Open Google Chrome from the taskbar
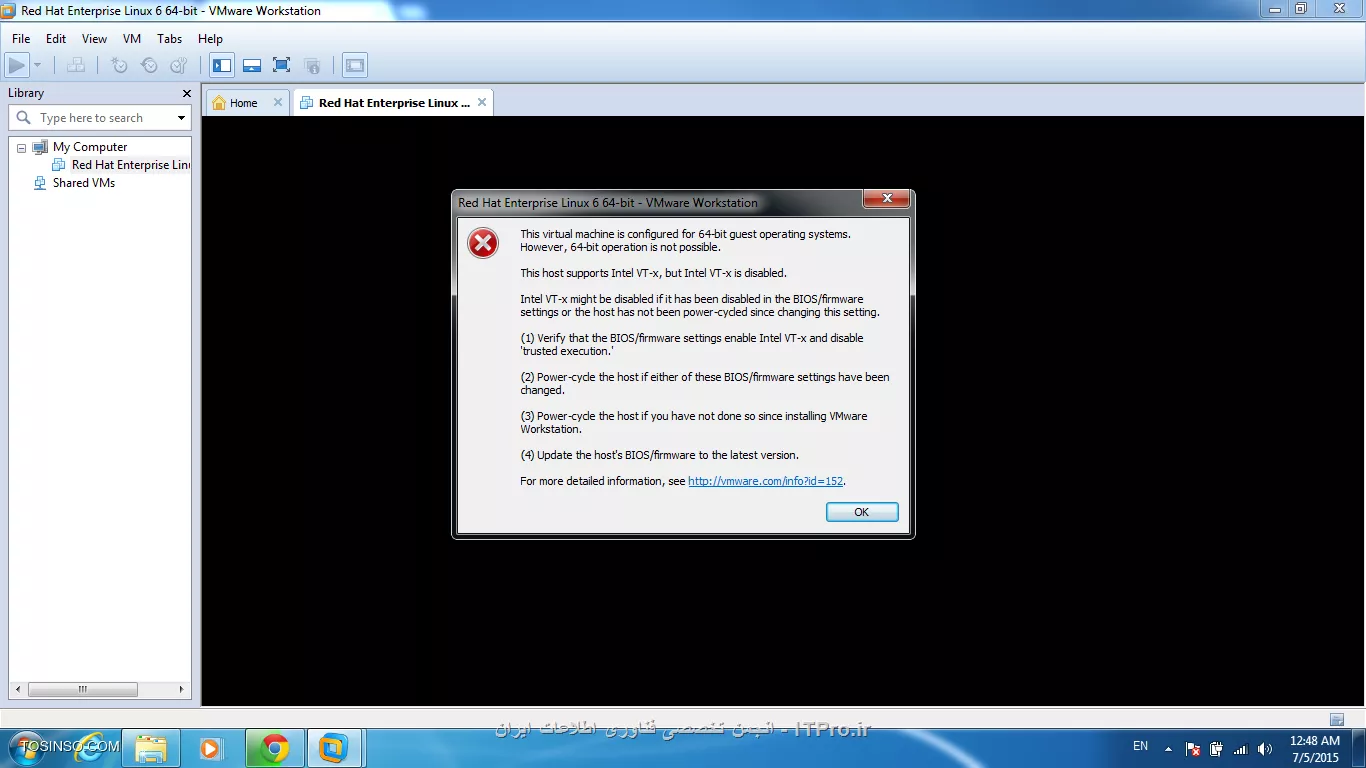 click(274, 748)
